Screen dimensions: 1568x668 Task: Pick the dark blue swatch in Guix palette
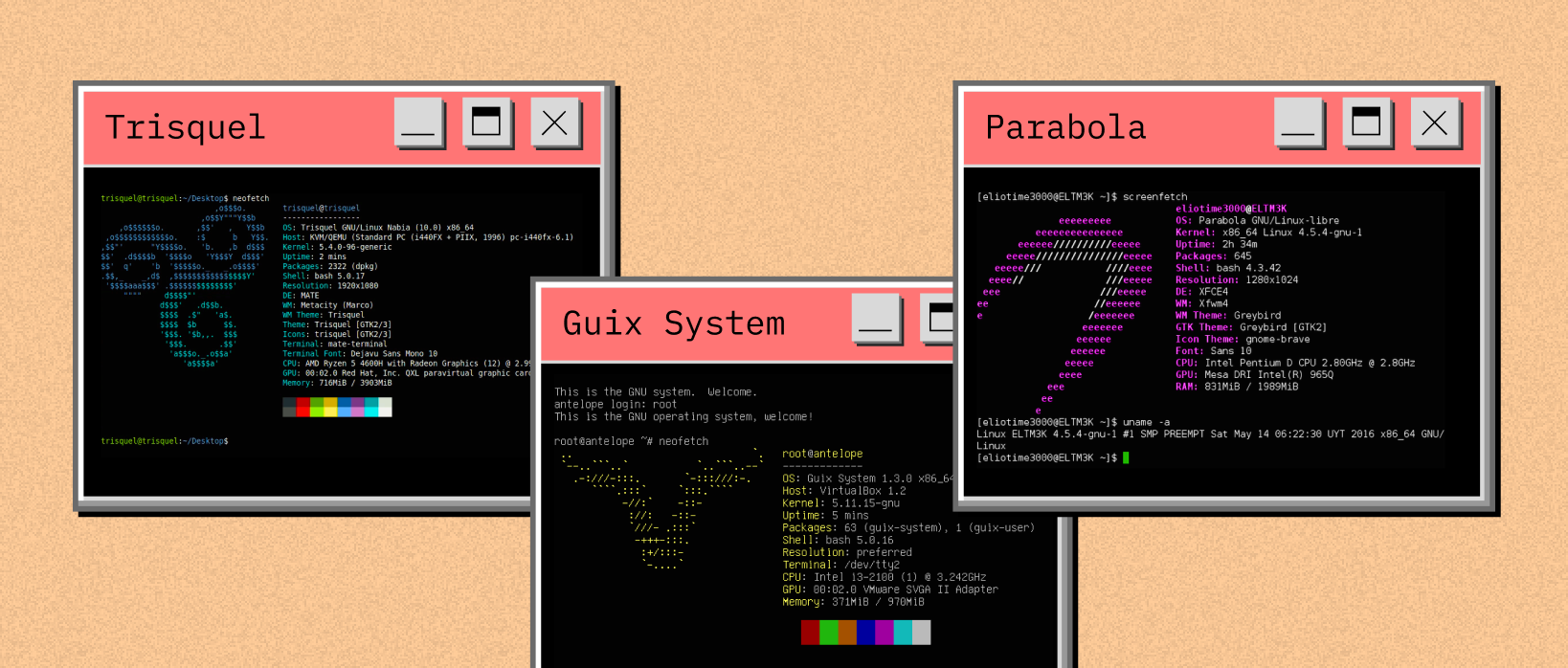[865, 633]
